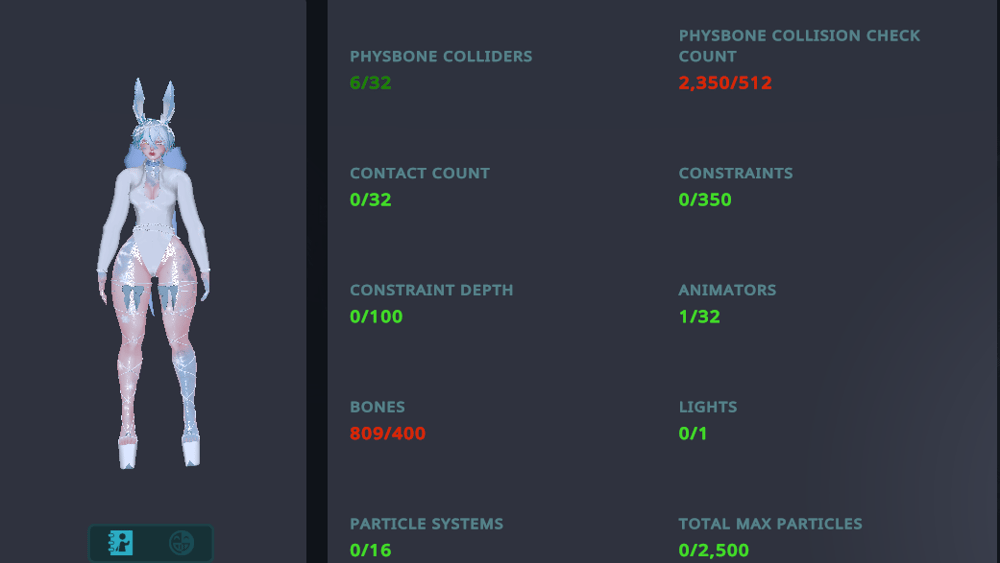Screen dimensions: 1000x563
Task: Click the 1/32 animators value
Action: [699, 316]
